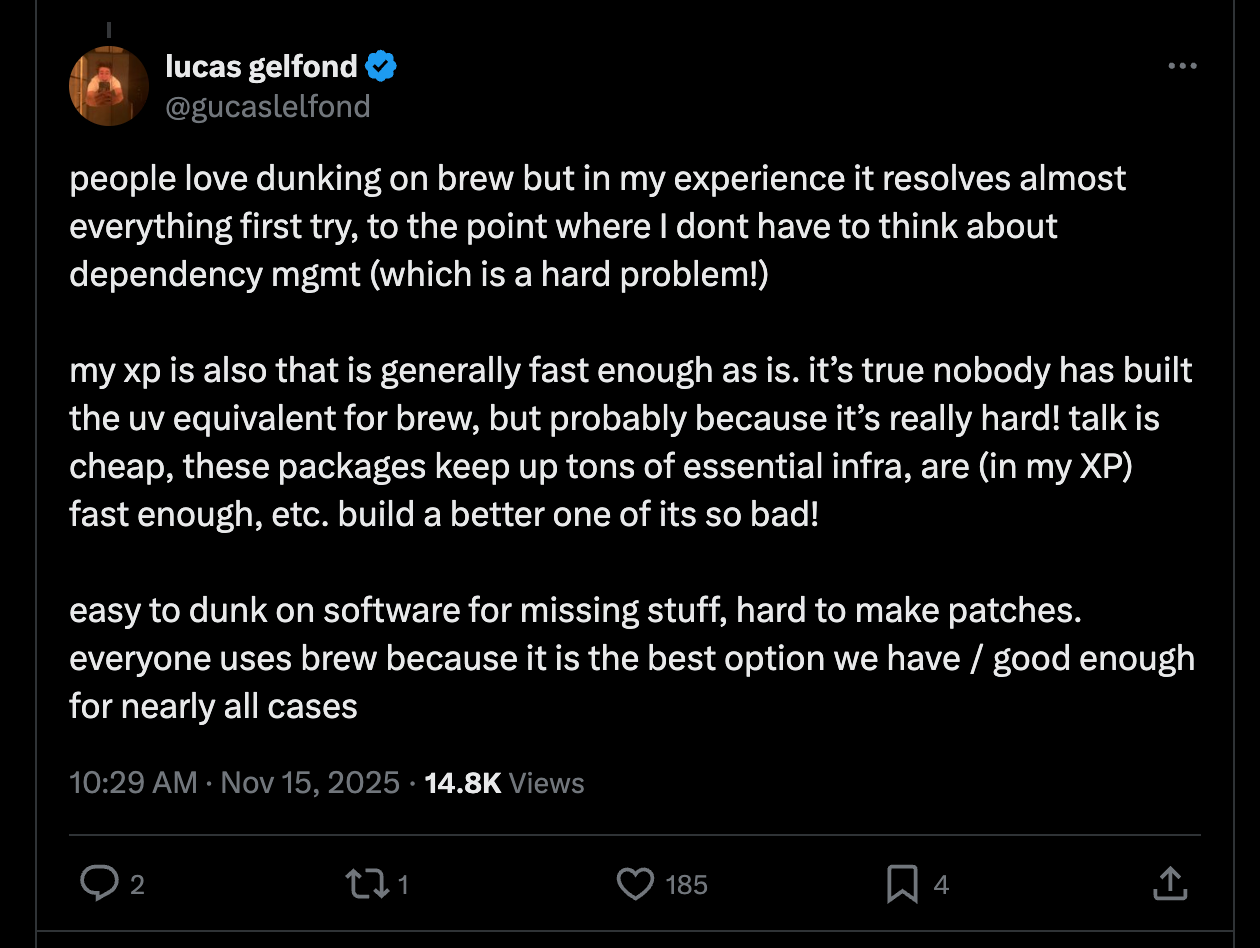
Task: Open the @gucaslelfond handle link
Action: [x=267, y=106]
